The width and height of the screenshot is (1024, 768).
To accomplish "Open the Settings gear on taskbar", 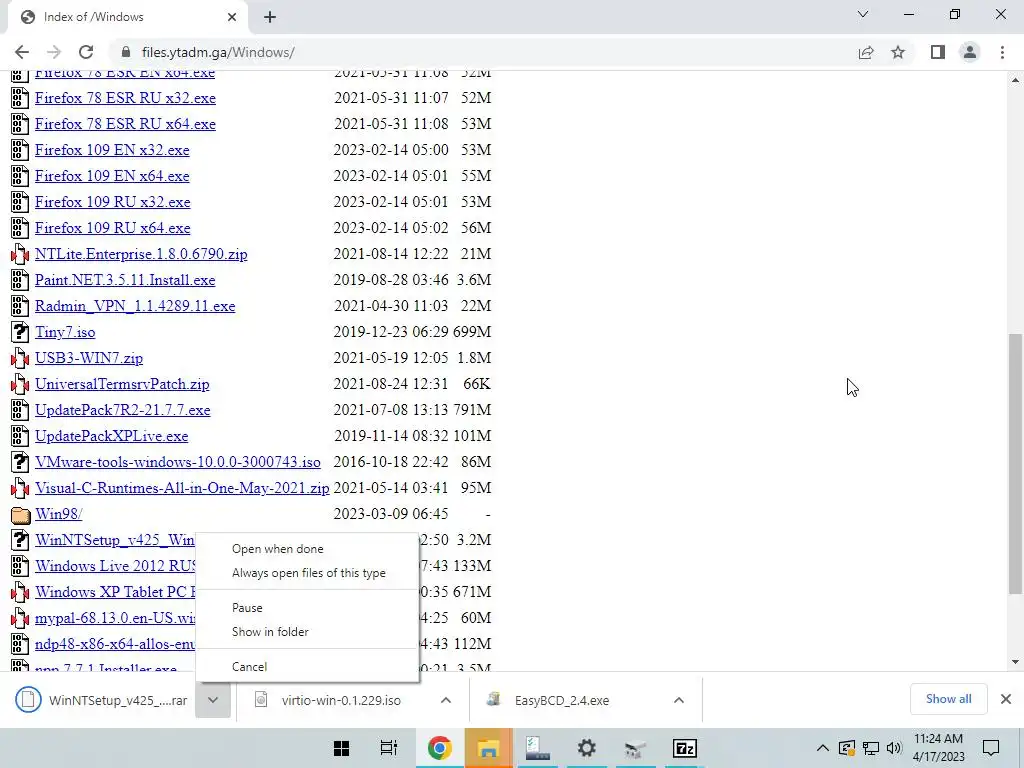I will [x=586, y=748].
